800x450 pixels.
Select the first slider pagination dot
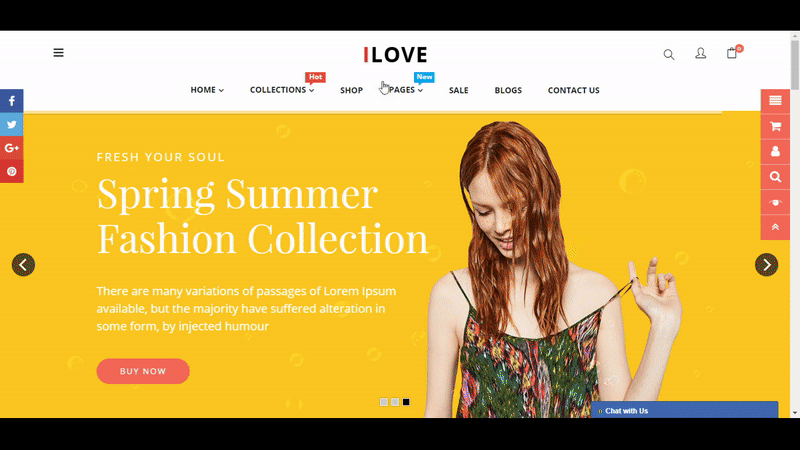point(384,402)
